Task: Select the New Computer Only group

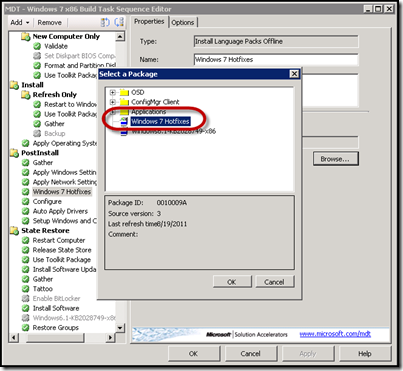Action: click(x=66, y=36)
